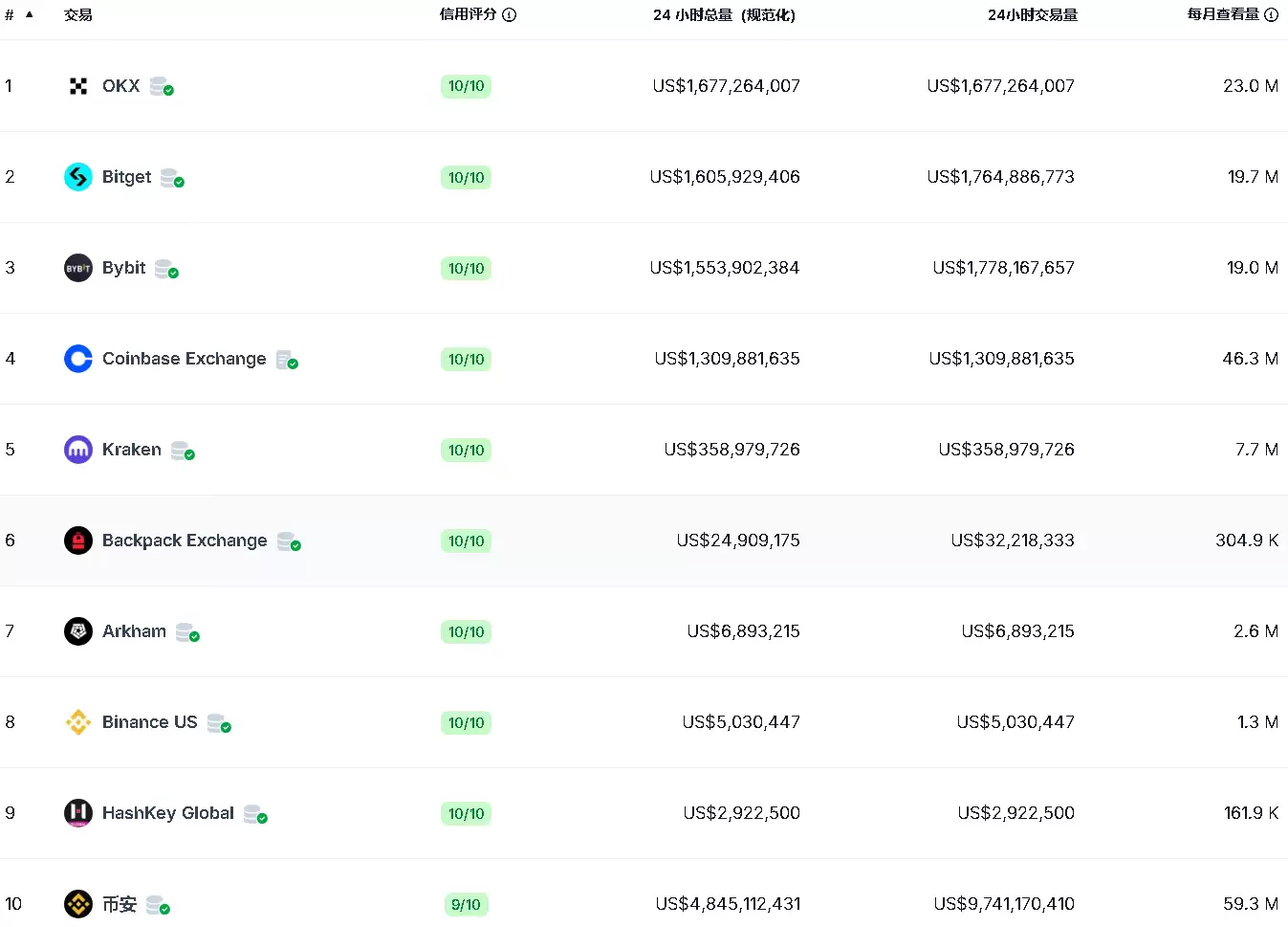Click 币安 9/10 trust score badge

[x=466, y=904]
